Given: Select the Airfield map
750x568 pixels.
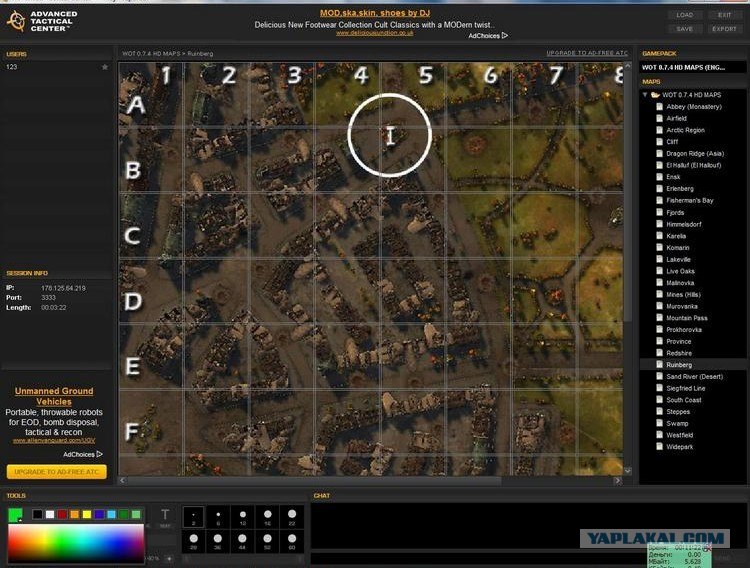Looking at the screenshot, I should pyautogui.click(x=676, y=118).
